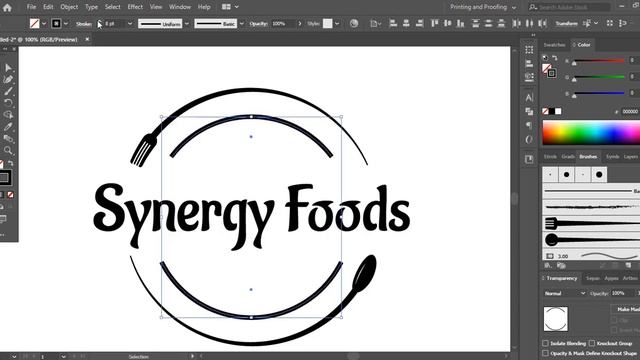Select the Shape Builder tool
The height and width of the screenshot is (360, 640).
(8, 115)
